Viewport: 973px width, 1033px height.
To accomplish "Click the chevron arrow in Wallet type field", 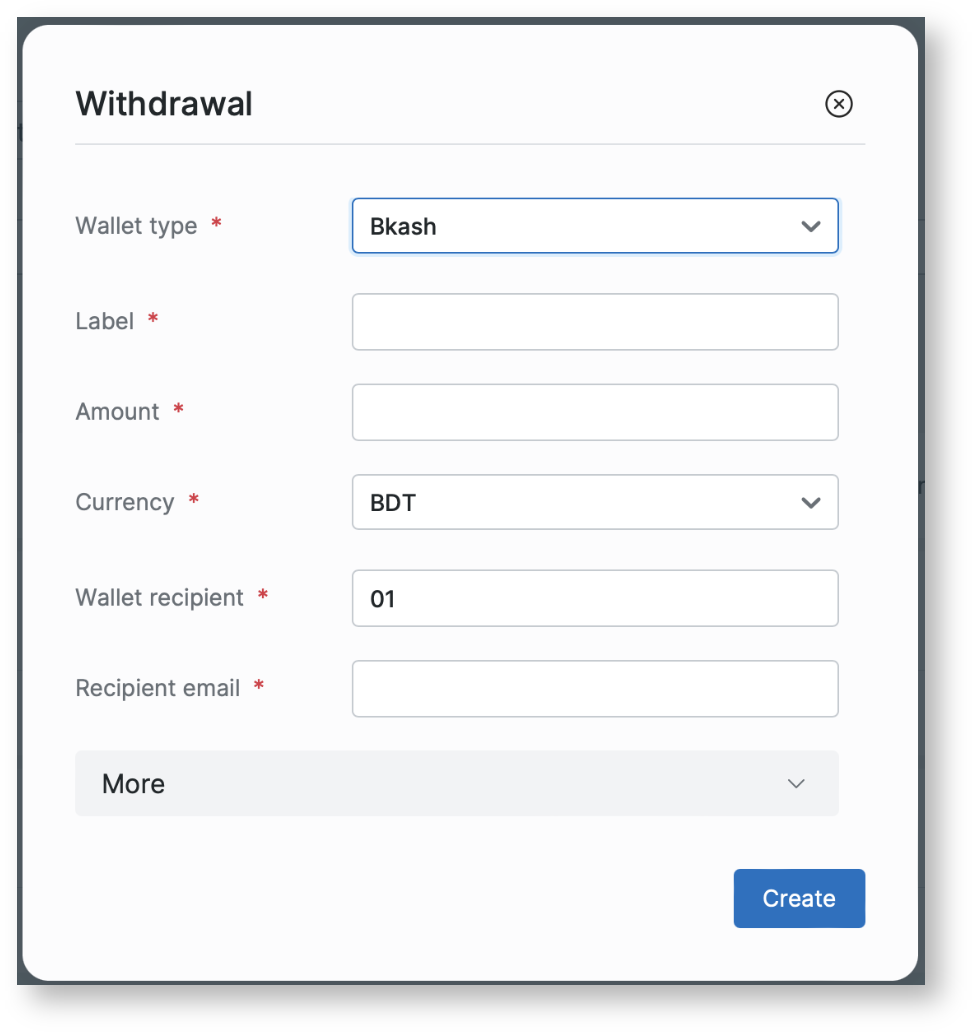I will click(811, 227).
